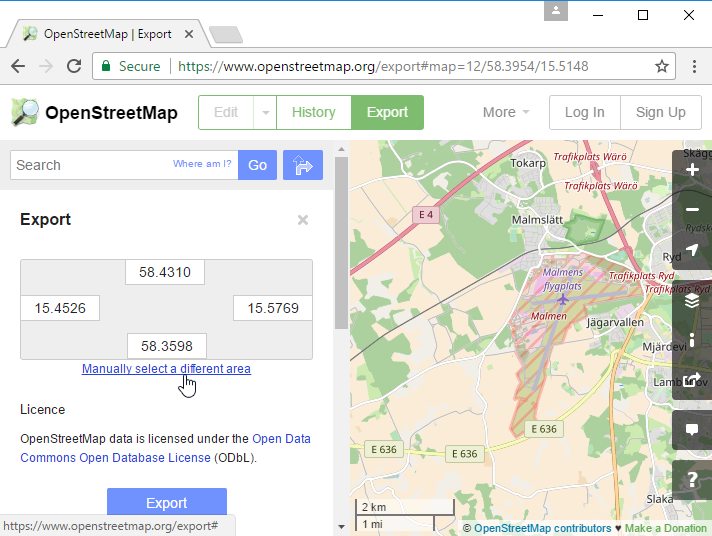This screenshot has height=536, width=712.
Task: Edit the south latitude 58.3598 field
Action: [x=167, y=346]
